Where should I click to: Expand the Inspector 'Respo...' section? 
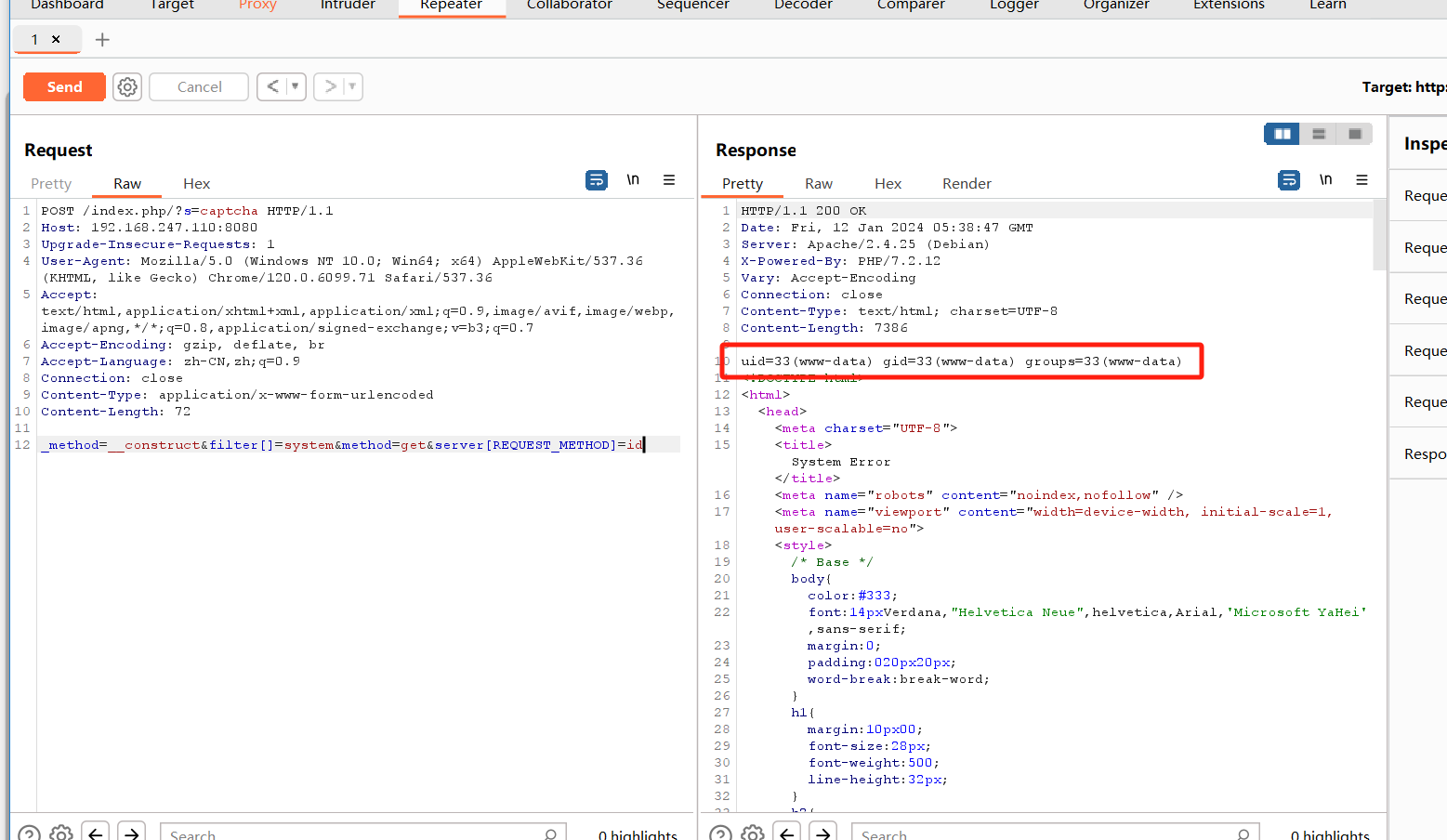point(1419,453)
